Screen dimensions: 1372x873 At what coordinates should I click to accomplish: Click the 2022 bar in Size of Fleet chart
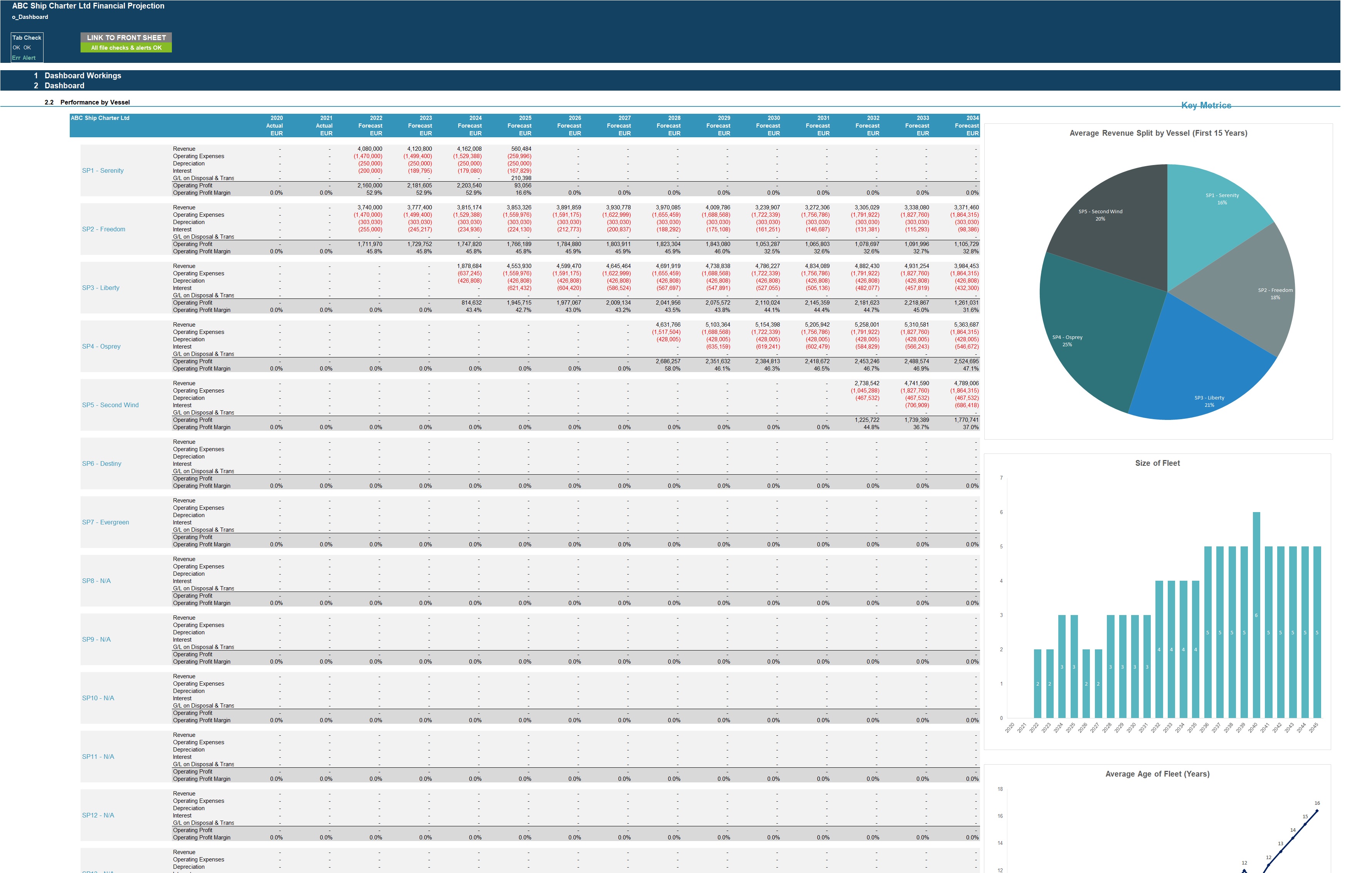click(1037, 684)
